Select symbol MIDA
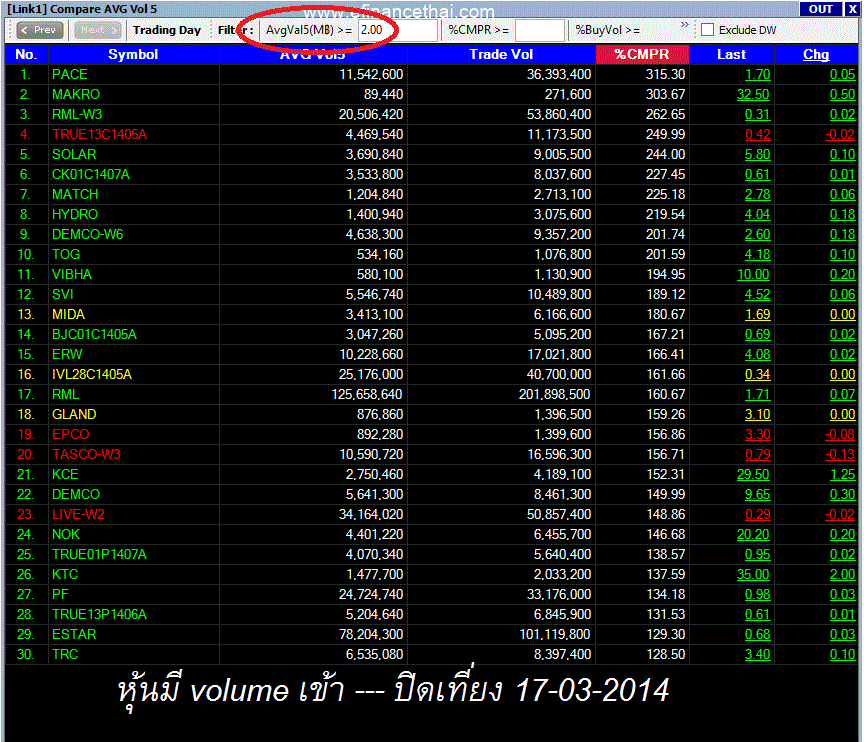 click(x=68, y=315)
